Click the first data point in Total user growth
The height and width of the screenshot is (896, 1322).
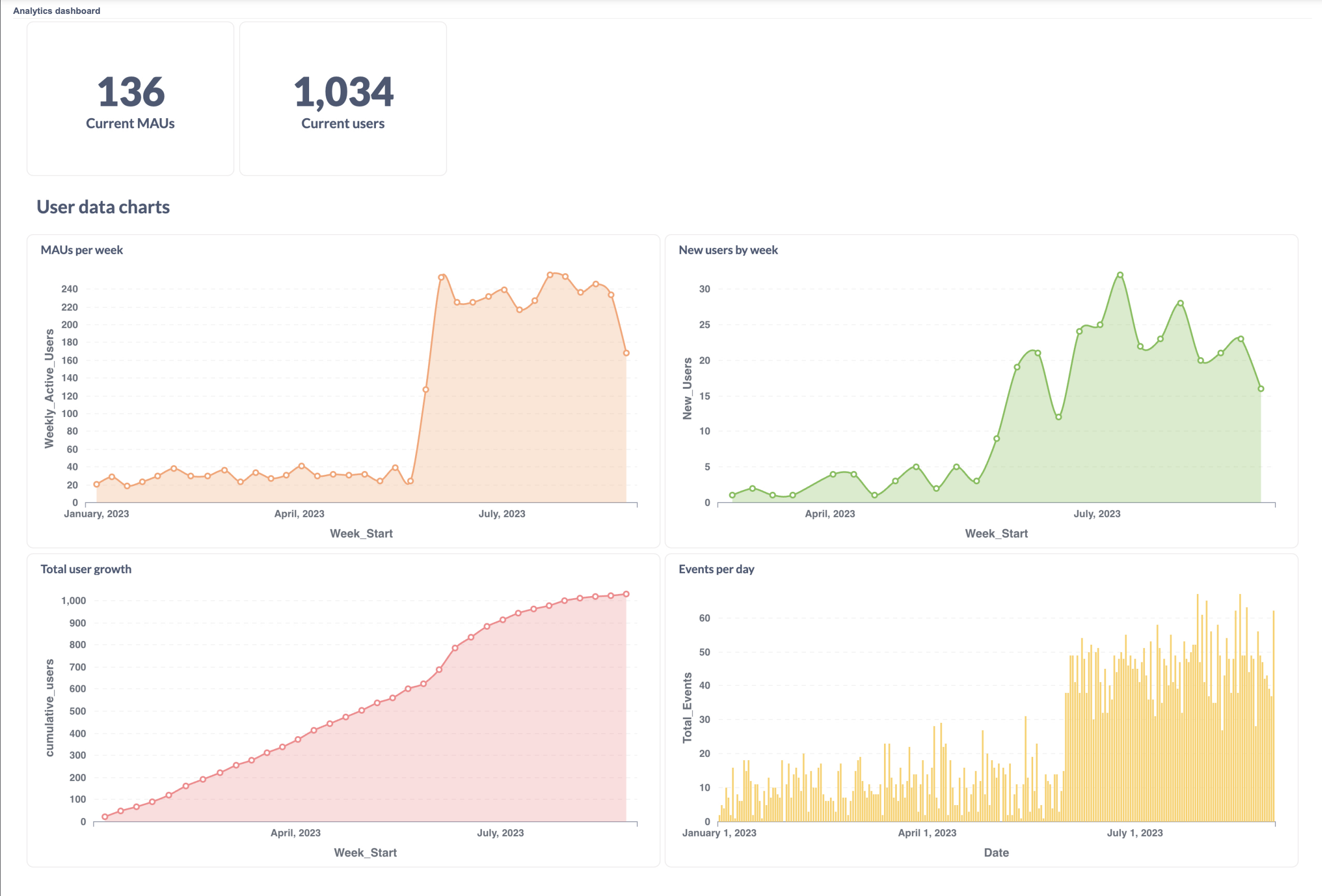pyautogui.click(x=105, y=817)
